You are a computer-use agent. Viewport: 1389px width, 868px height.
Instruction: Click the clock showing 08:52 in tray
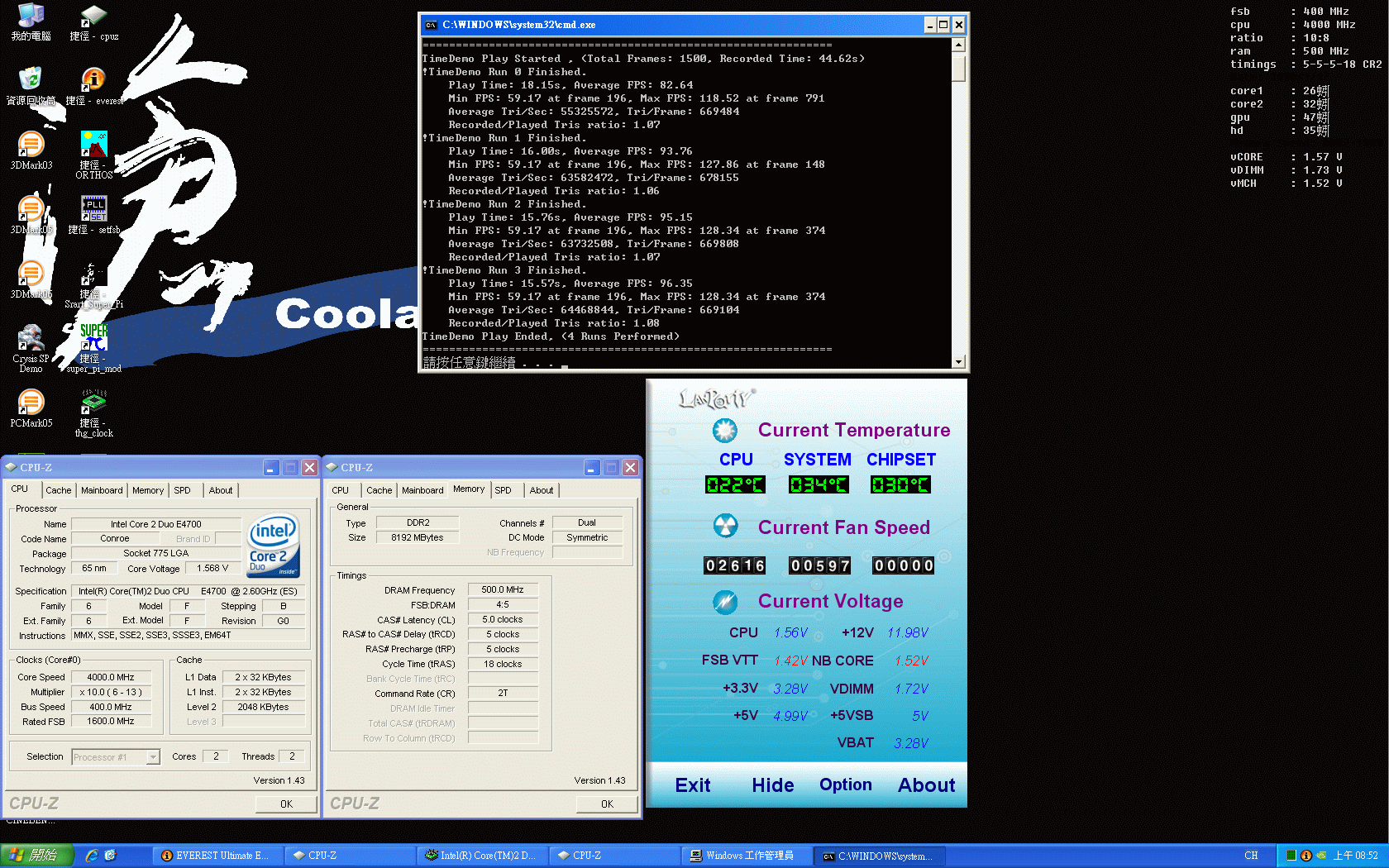(x=1355, y=856)
